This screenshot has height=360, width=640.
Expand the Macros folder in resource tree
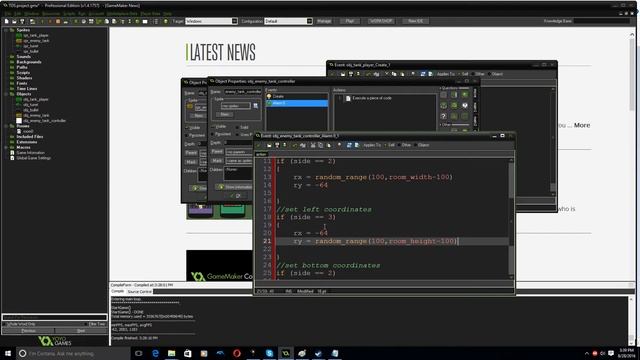tap(6, 147)
